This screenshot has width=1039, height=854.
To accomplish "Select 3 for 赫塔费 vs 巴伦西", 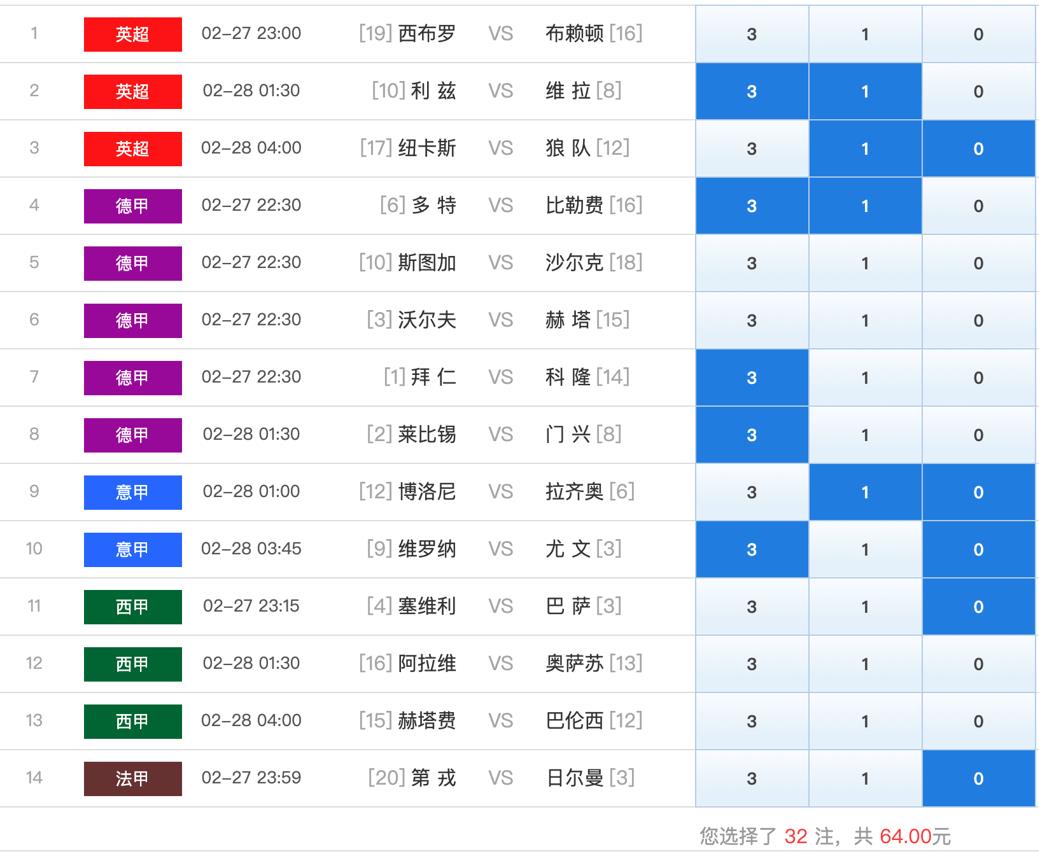I will click(x=752, y=721).
